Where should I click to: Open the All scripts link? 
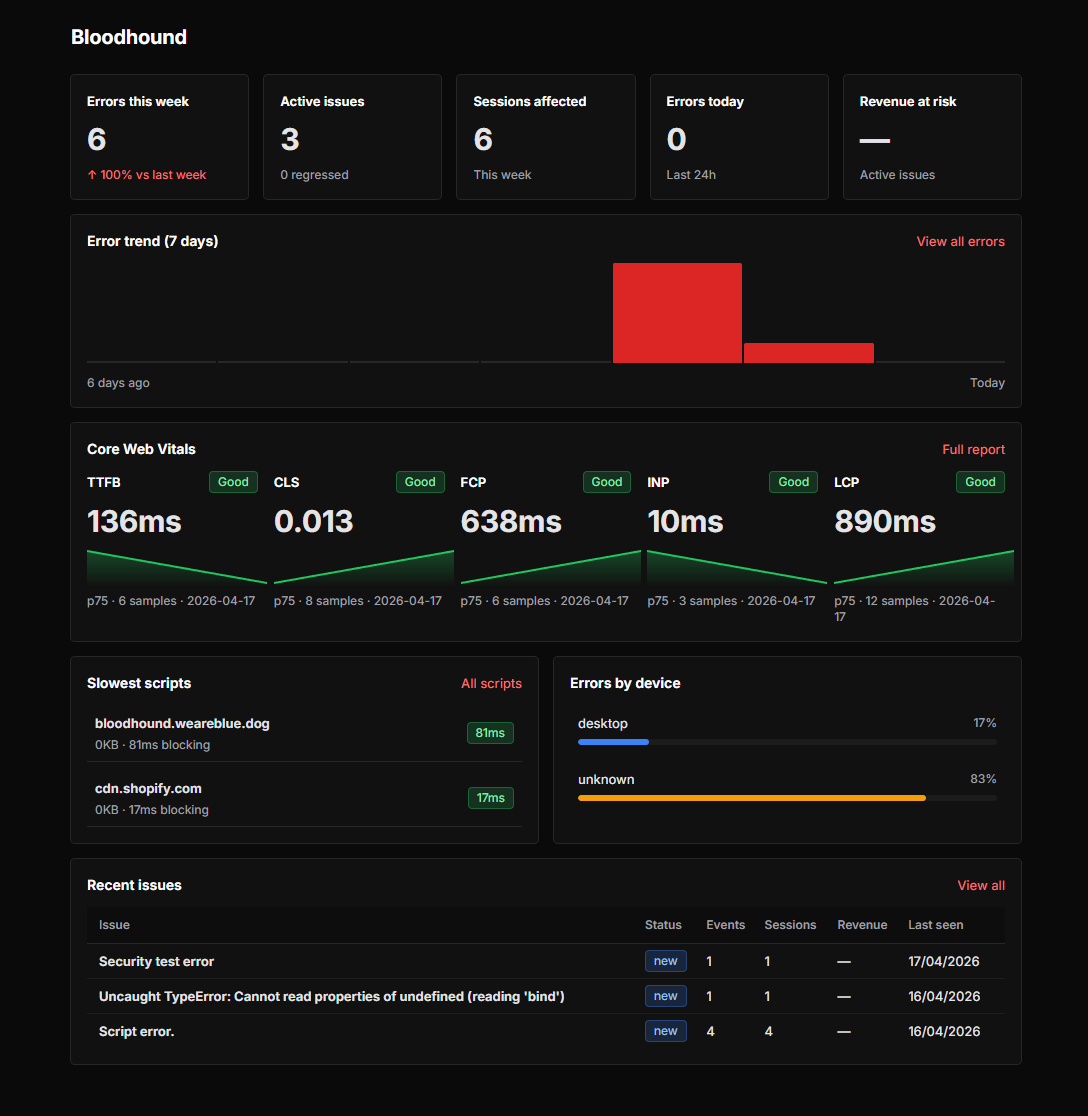(492, 683)
